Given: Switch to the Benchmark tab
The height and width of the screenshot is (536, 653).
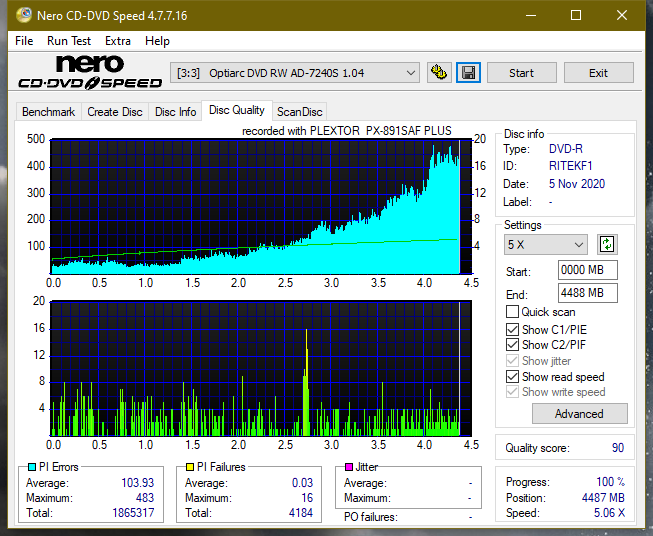Looking at the screenshot, I should pos(49,112).
